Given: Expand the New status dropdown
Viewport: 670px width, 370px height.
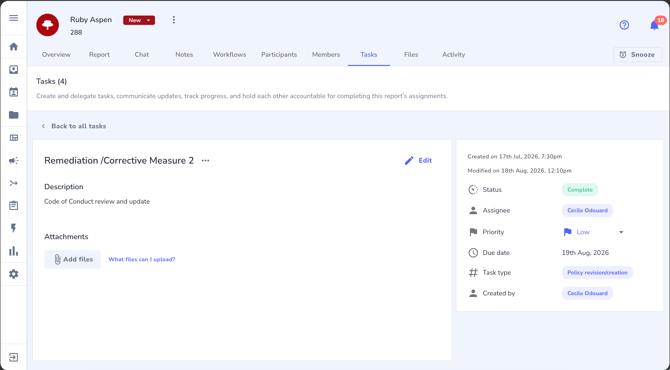Looking at the screenshot, I should pos(139,20).
